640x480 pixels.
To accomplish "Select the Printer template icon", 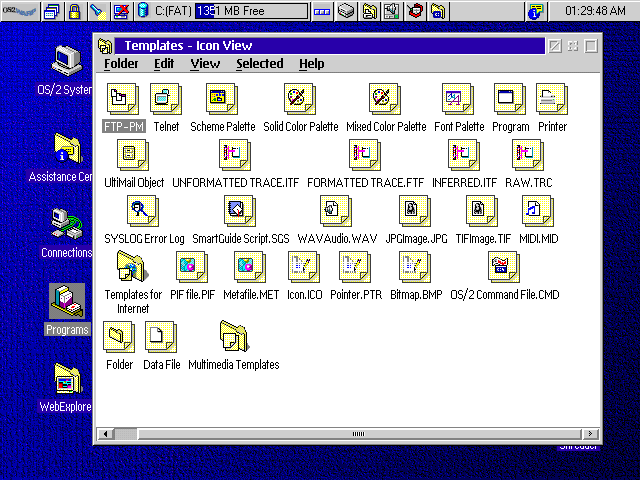I will tap(552, 99).
